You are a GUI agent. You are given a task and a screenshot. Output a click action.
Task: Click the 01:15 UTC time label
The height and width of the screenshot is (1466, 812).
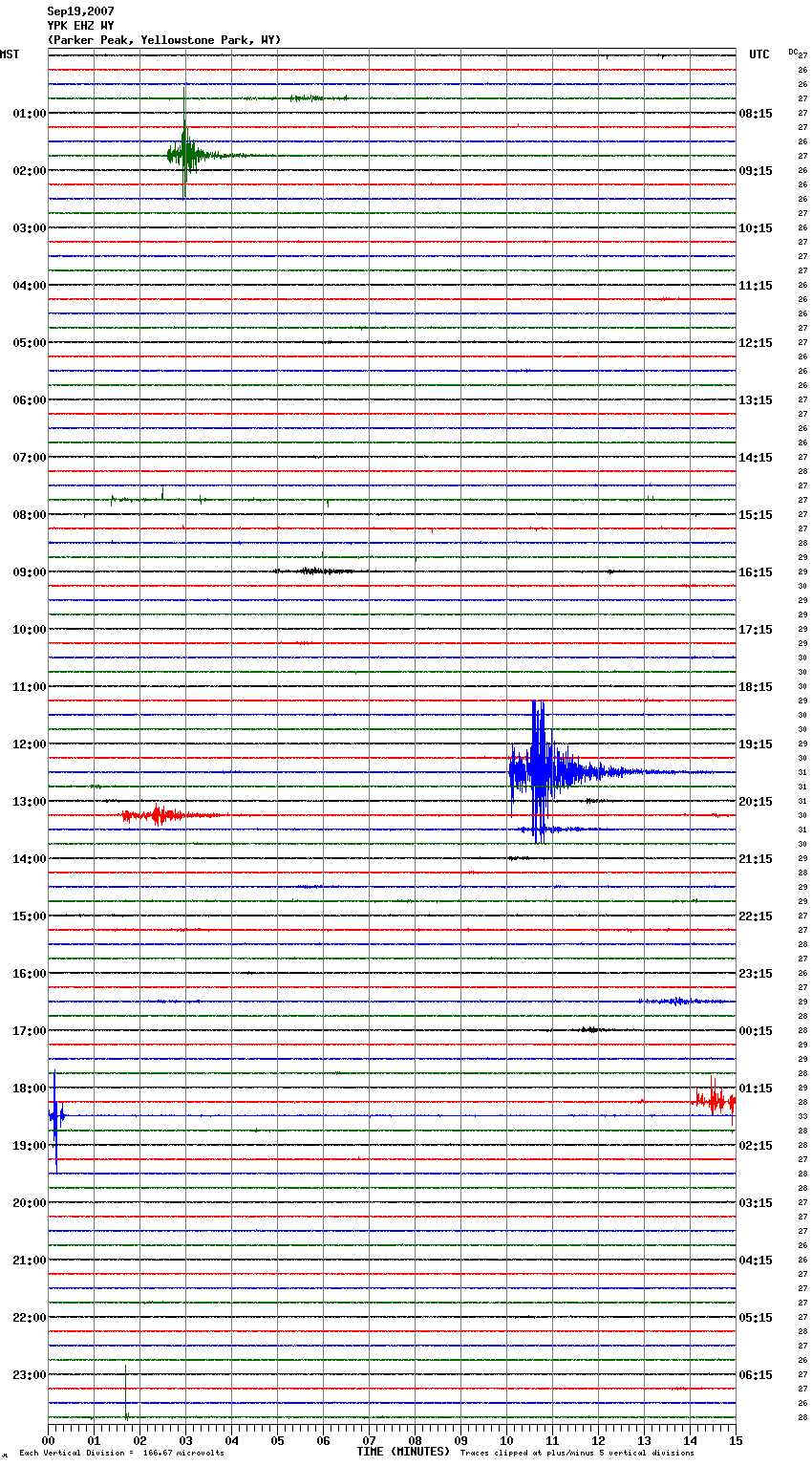756,1089
